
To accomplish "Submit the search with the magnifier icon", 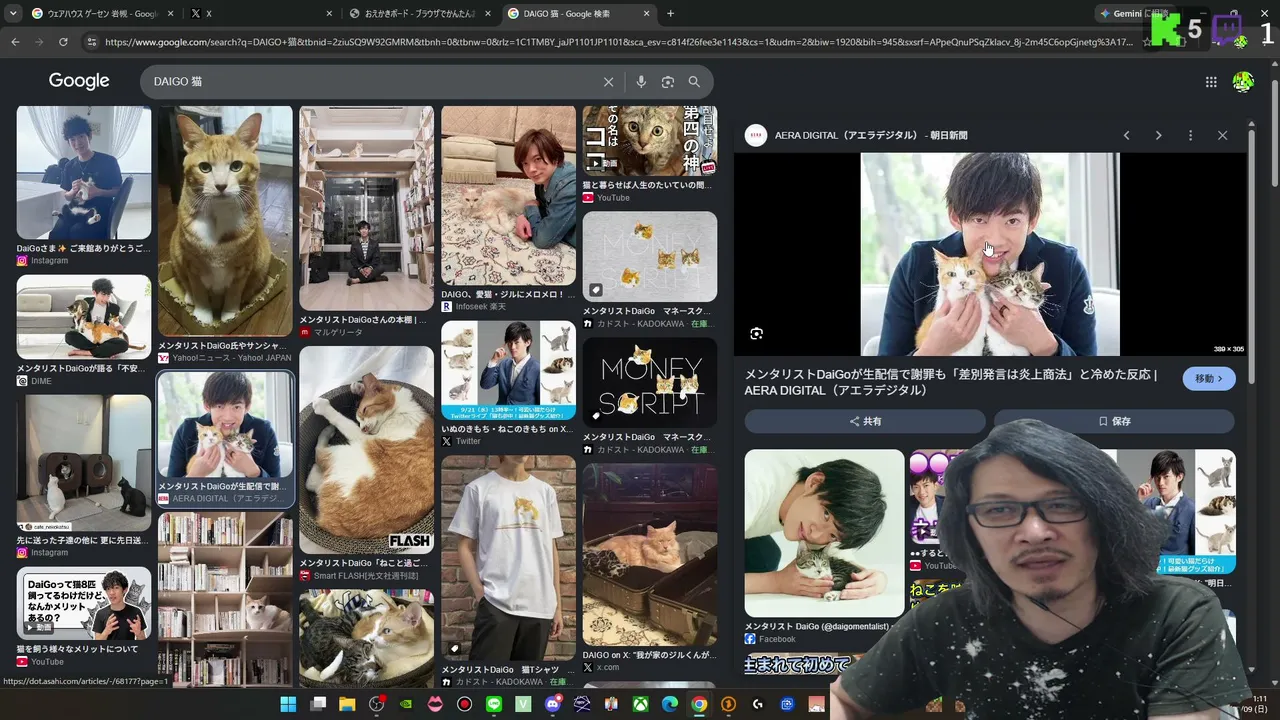I will (694, 82).
